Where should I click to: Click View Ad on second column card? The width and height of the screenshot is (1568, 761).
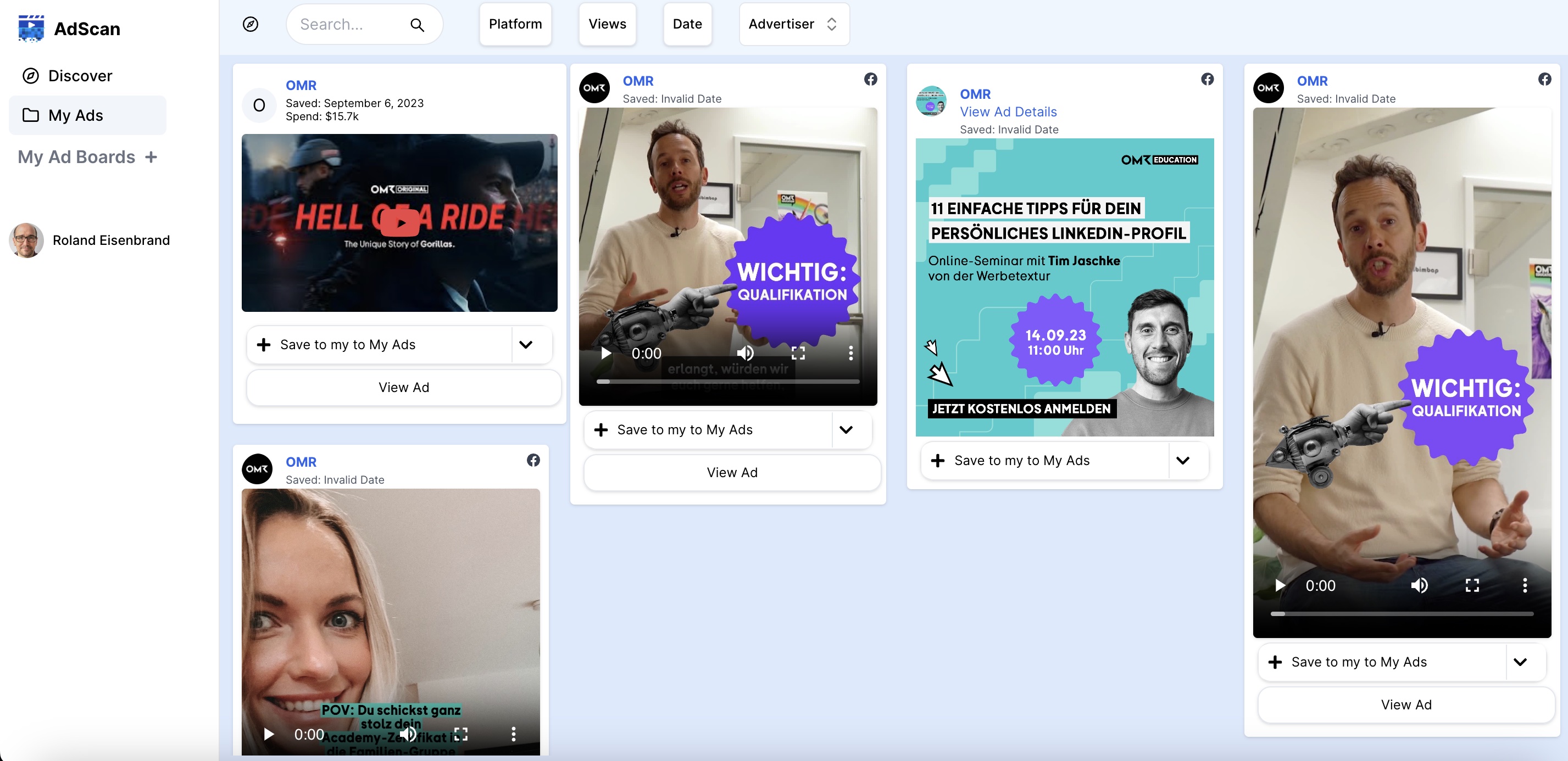point(732,473)
